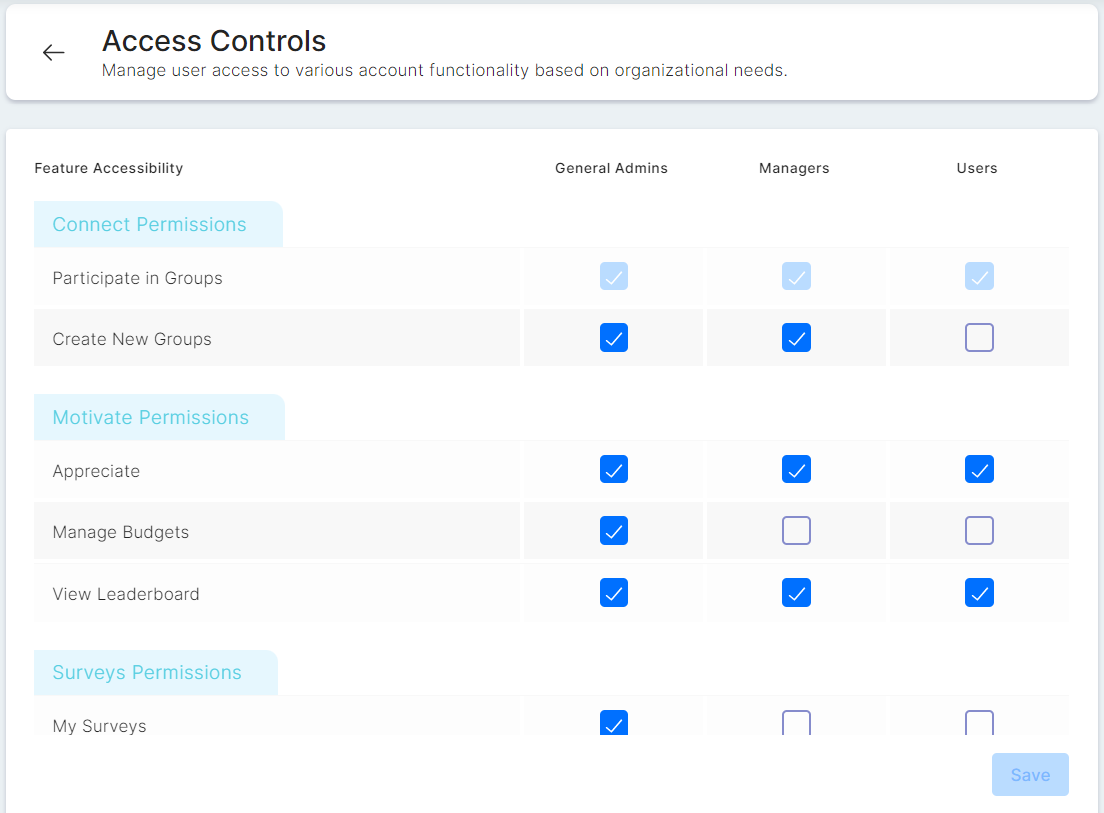Viewport: 1104px width, 813px height.
Task: Click the Save button
Action: pyautogui.click(x=1030, y=775)
